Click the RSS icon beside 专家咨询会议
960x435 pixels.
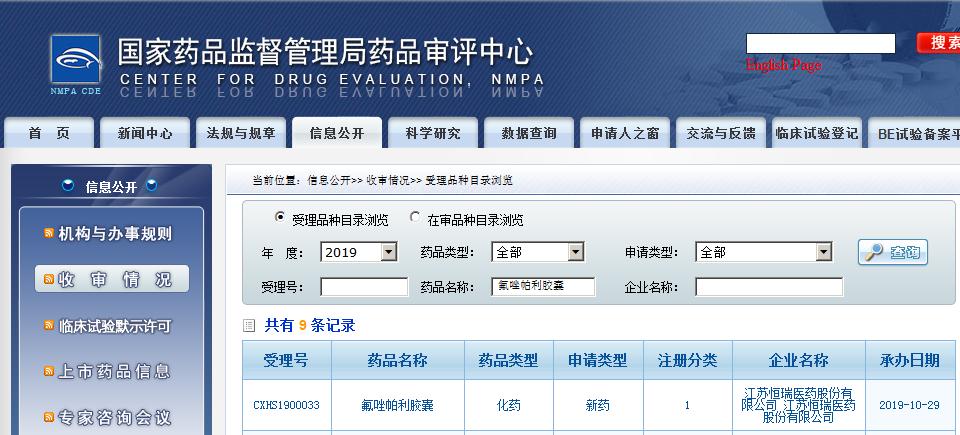[49, 417]
